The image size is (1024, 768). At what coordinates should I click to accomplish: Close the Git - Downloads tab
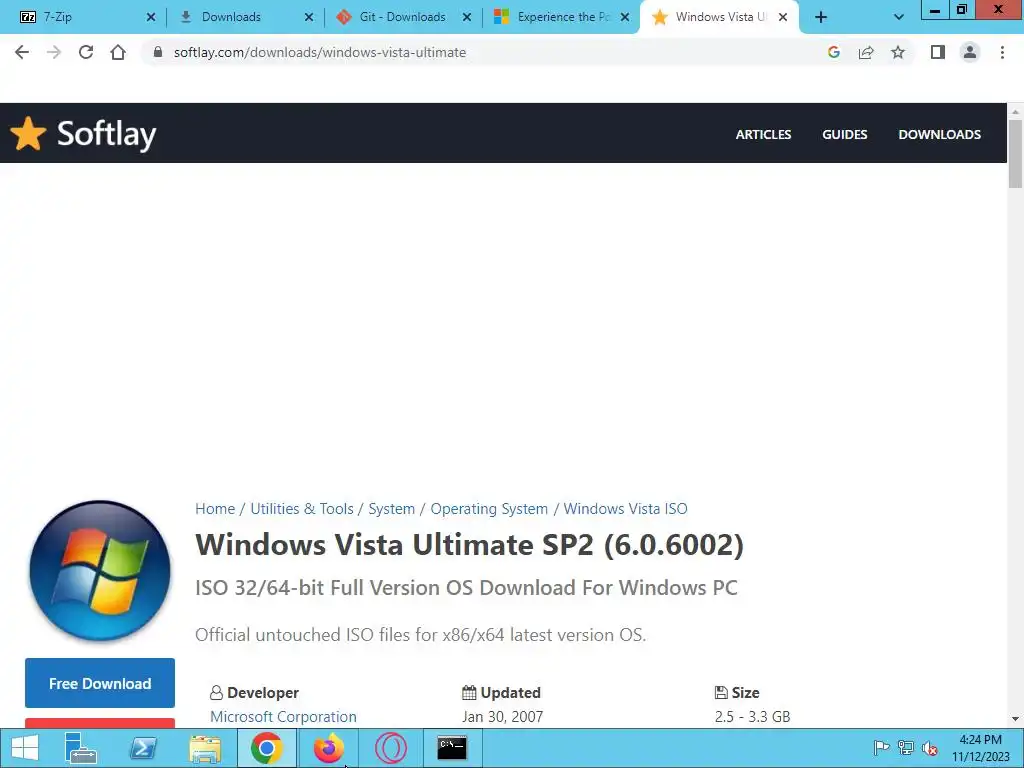pyautogui.click(x=467, y=18)
